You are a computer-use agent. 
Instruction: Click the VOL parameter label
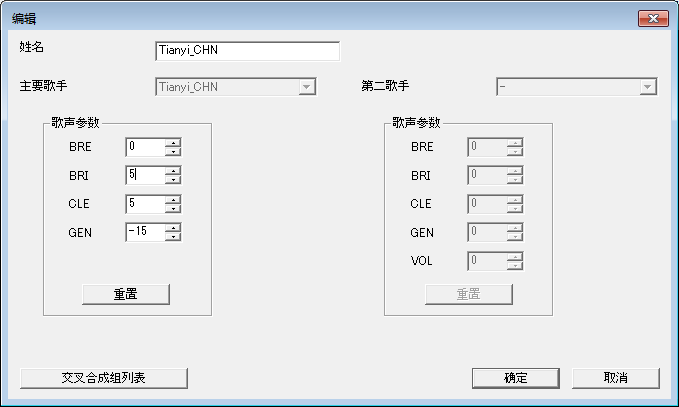[x=421, y=261]
